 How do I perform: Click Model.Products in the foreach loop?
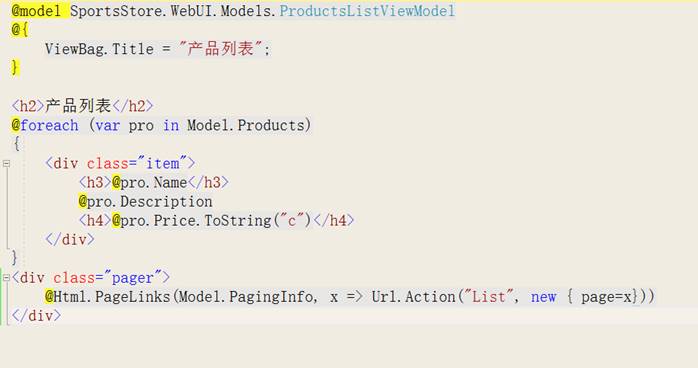click(x=248, y=125)
